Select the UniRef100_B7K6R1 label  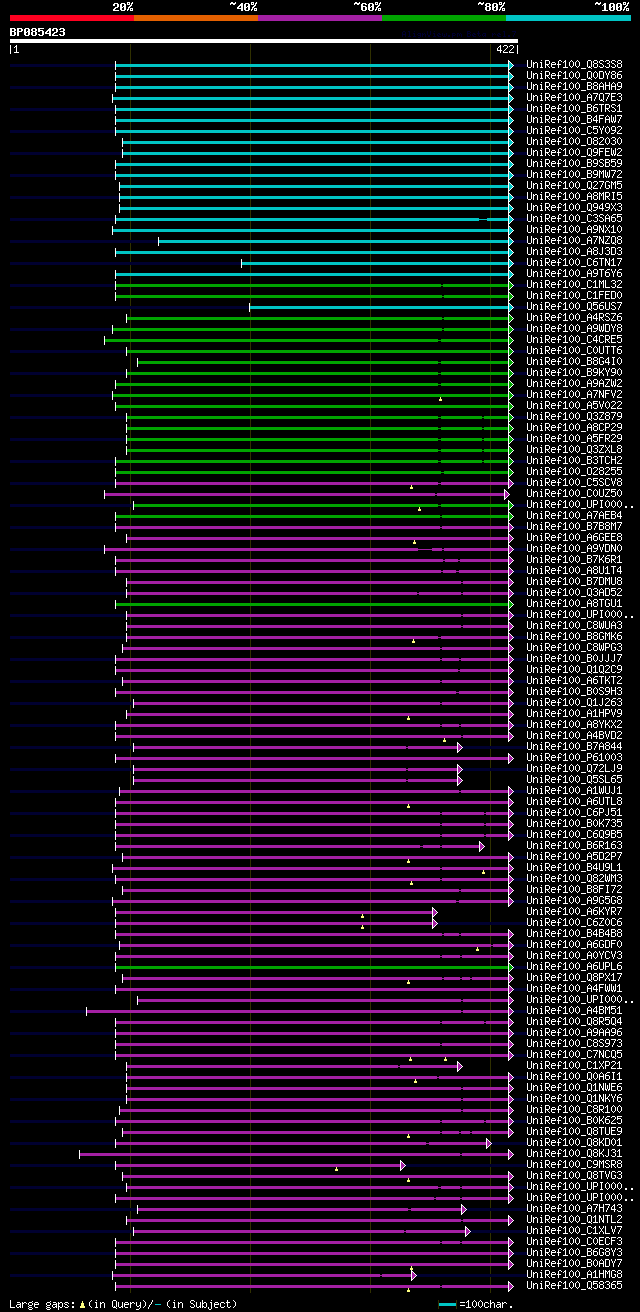[574, 559]
